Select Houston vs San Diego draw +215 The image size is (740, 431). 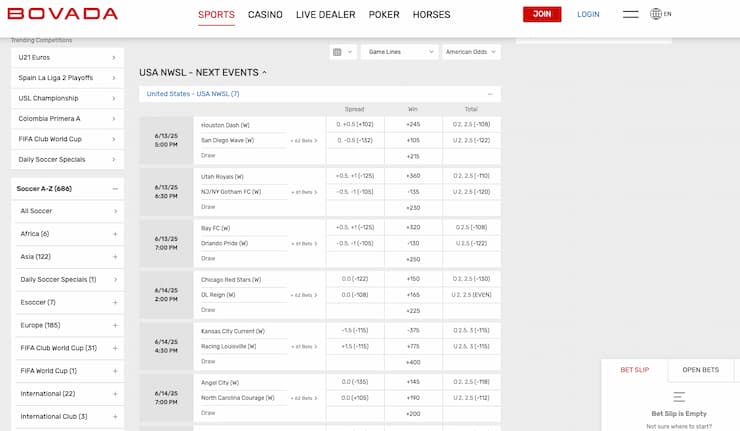[413, 156]
